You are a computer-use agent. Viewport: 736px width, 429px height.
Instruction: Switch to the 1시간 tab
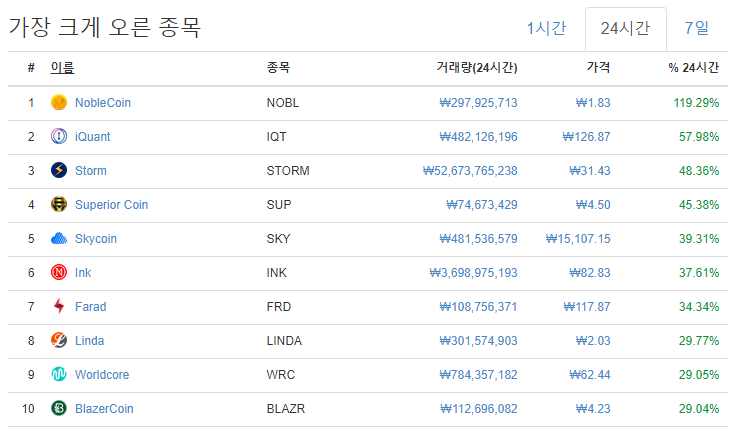546,28
